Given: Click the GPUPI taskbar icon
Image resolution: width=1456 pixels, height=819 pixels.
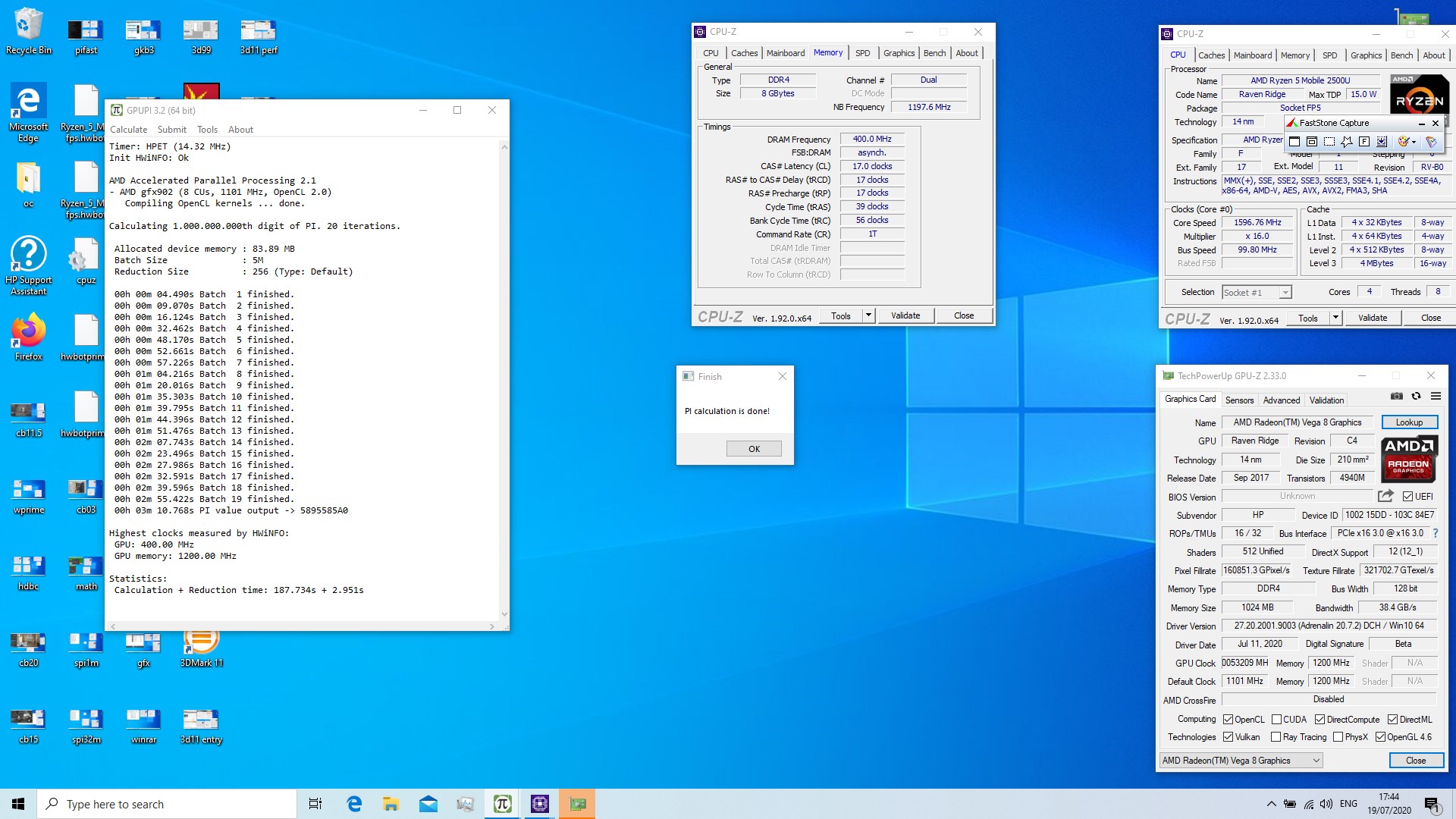Looking at the screenshot, I should click(x=502, y=804).
